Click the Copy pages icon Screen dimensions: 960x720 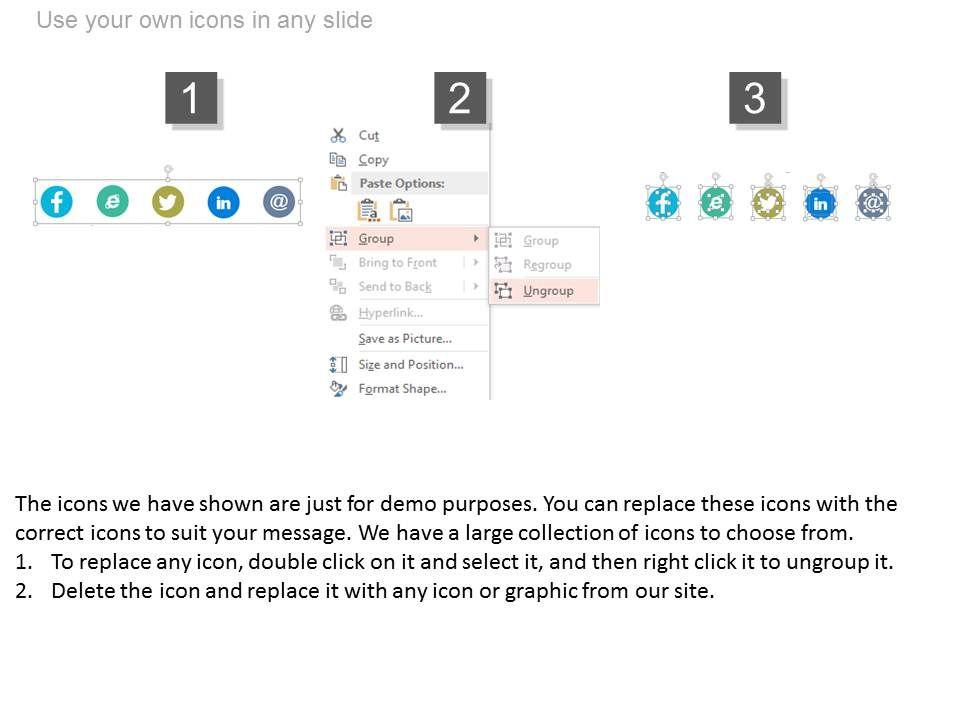[x=338, y=159]
